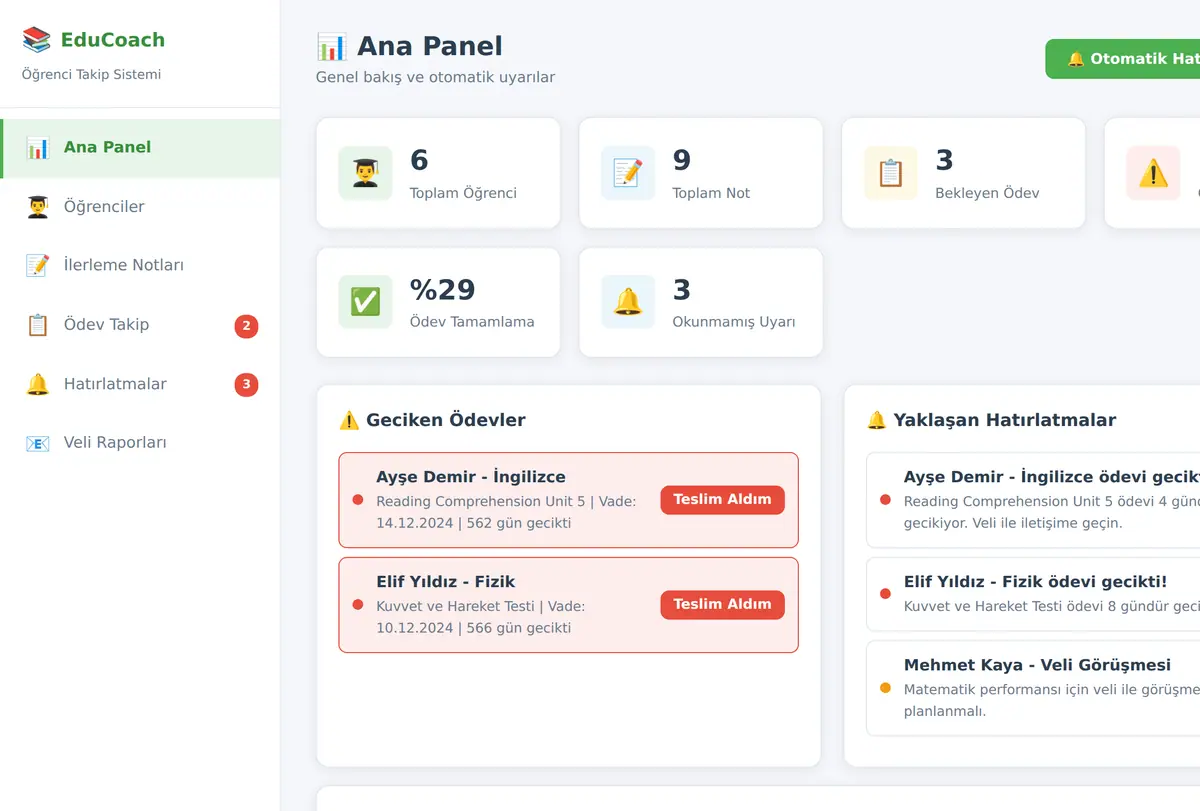
Task: Click the Toplam Not memo card icon
Action: (628, 173)
